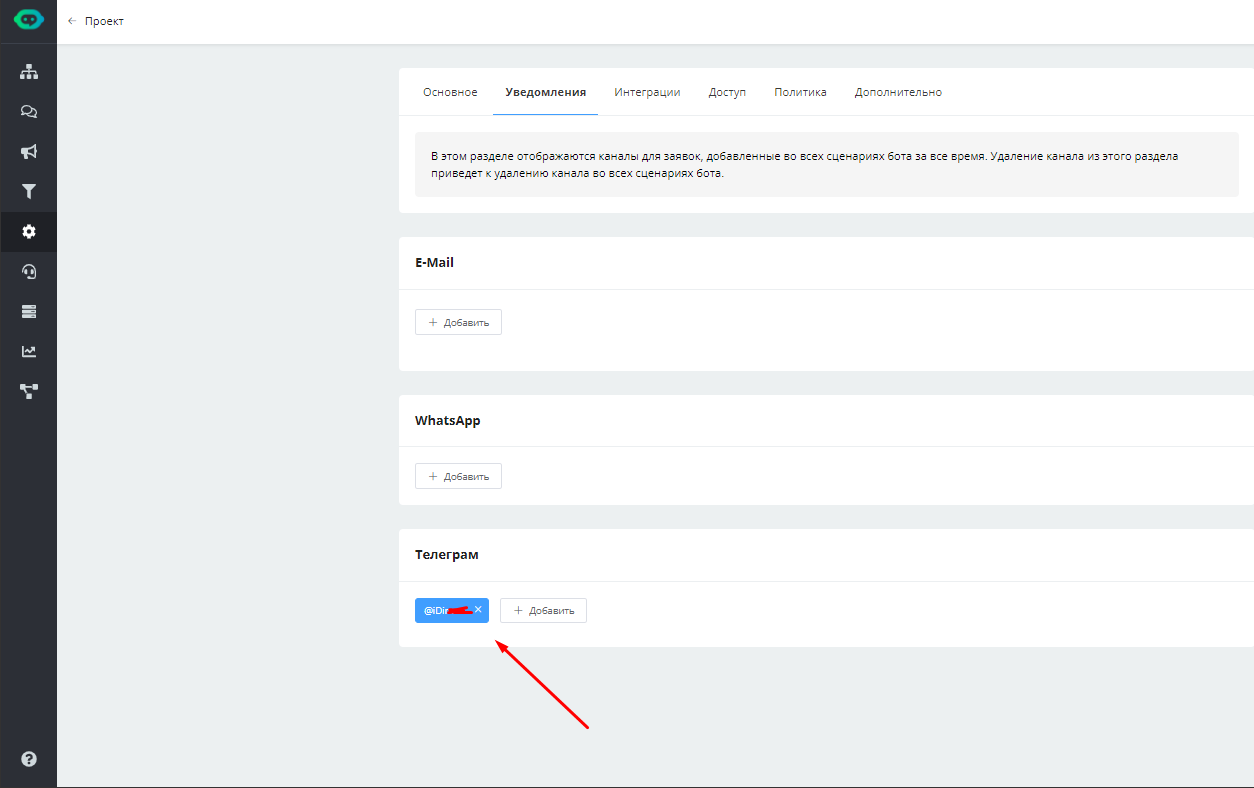Screen dimensions: 1254x788
Task: Open the chats (speech bubbles) sidebar icon
Action: 29,112
